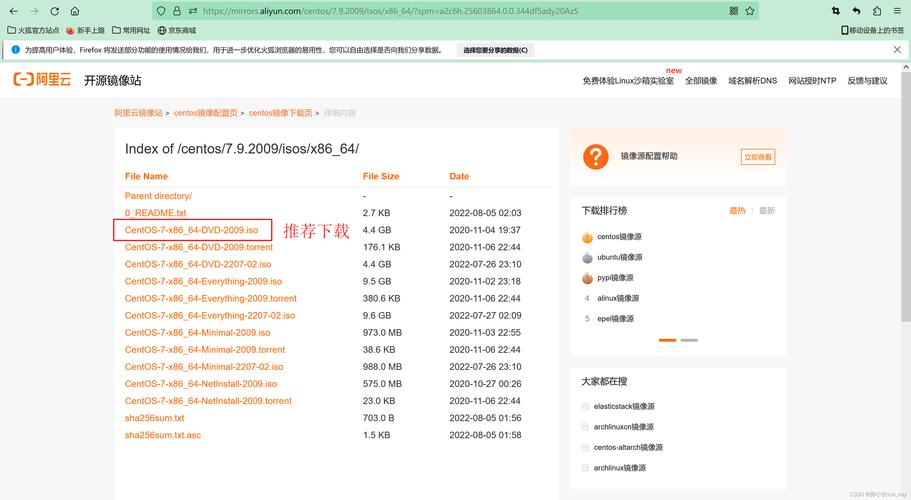The image size is (911, 500).
Task: Click the pypi镜像源 rank medal icon
Action: coord(587,278)
